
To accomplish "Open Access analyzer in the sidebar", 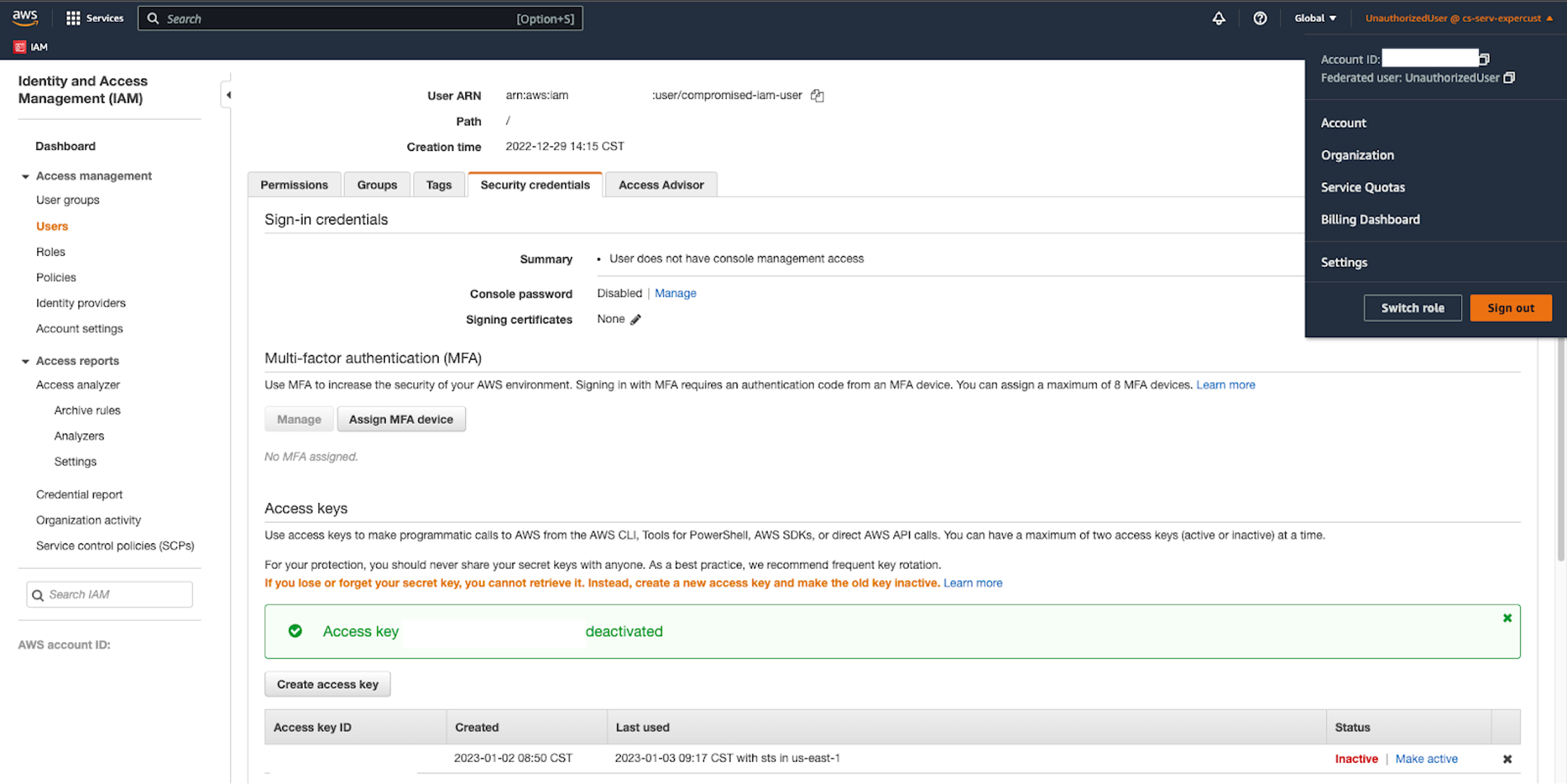I will (78, 385).
